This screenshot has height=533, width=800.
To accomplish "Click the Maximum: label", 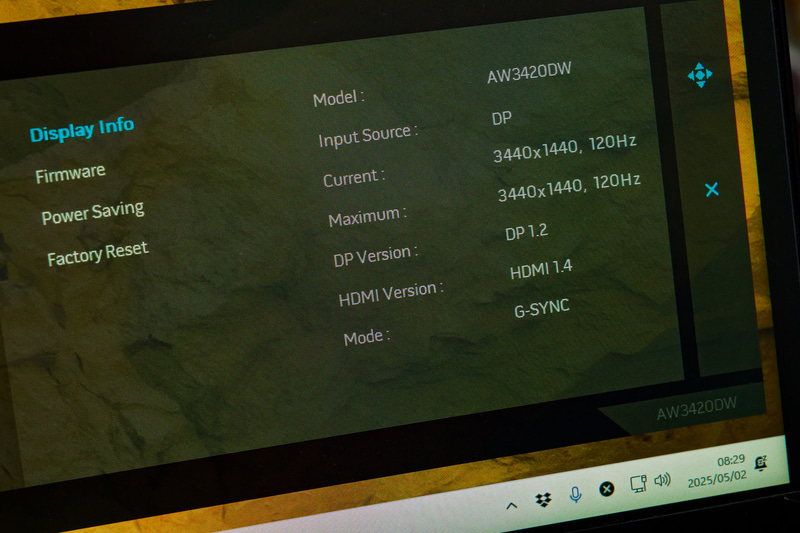I will point(367,217).
